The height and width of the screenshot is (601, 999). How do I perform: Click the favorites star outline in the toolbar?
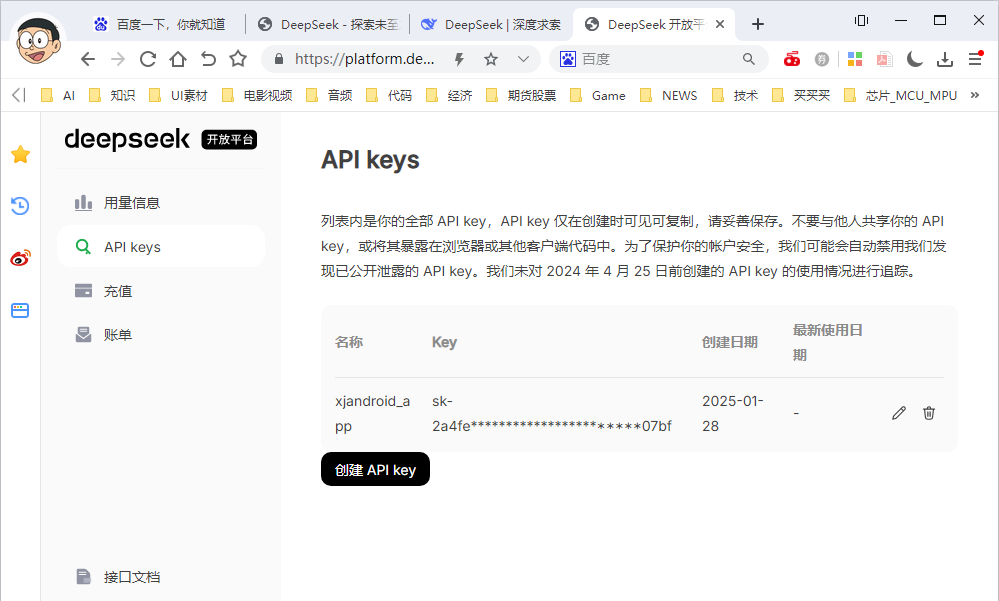point(238,59)
